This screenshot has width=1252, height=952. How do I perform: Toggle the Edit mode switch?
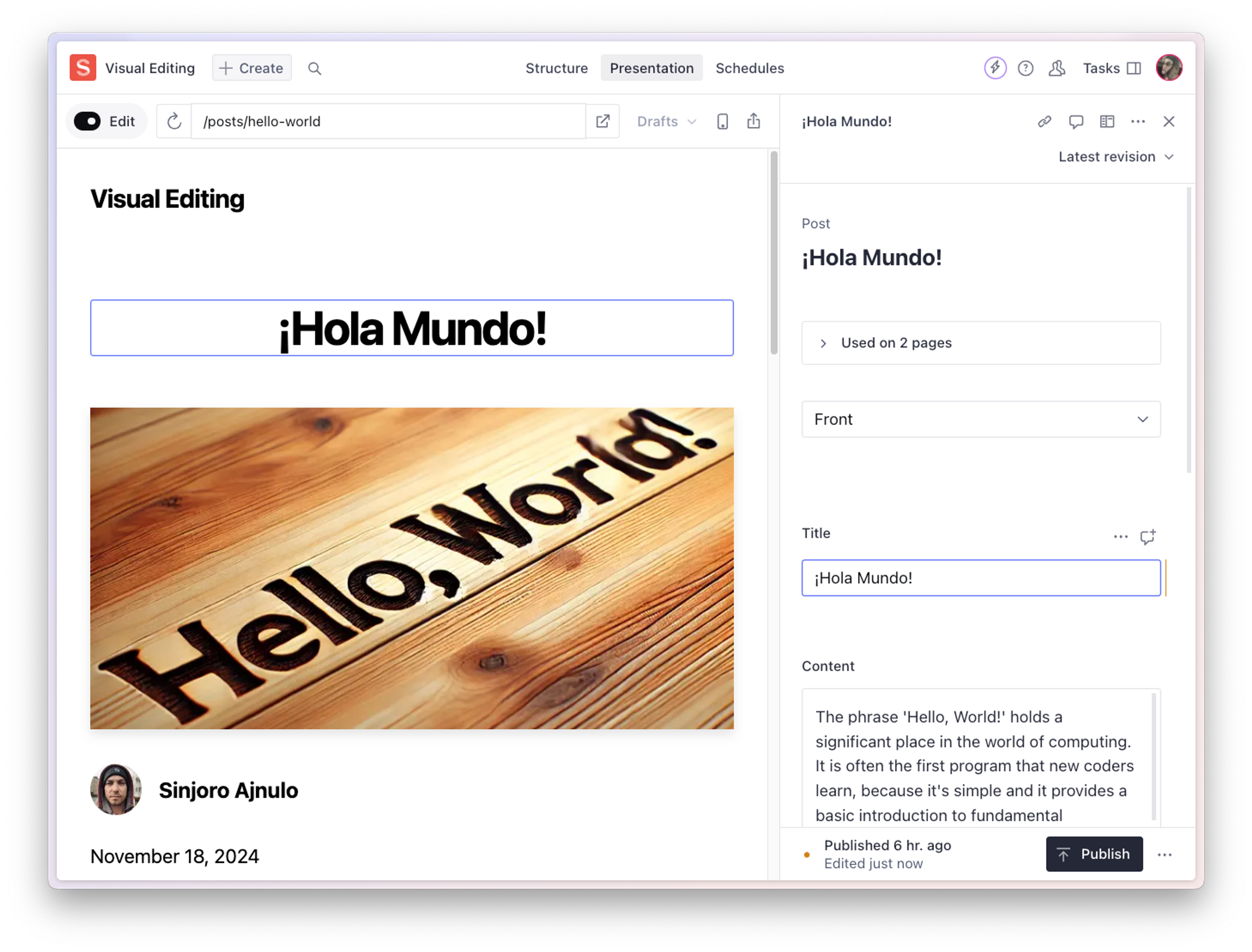88,121
